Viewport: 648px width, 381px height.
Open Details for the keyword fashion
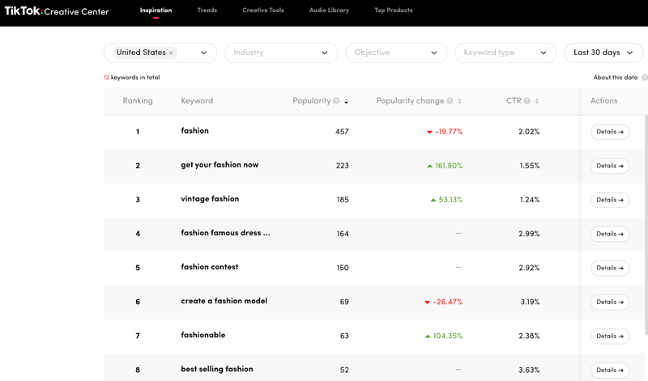click(610, 132)
